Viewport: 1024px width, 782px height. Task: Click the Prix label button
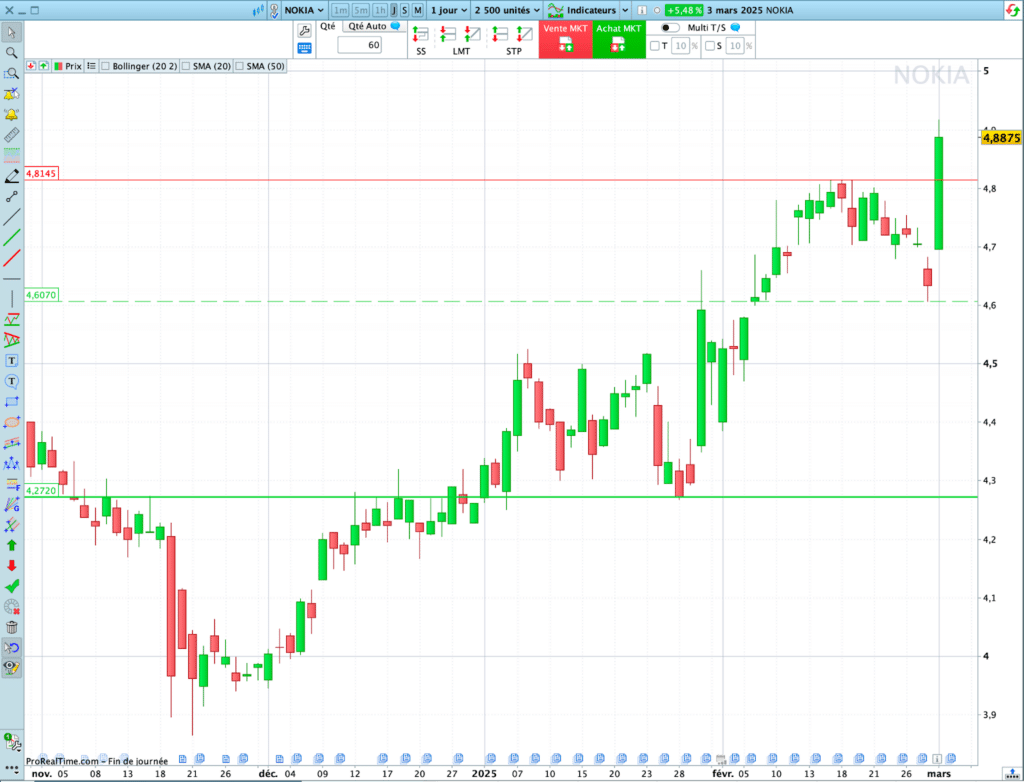coord(68,66)
